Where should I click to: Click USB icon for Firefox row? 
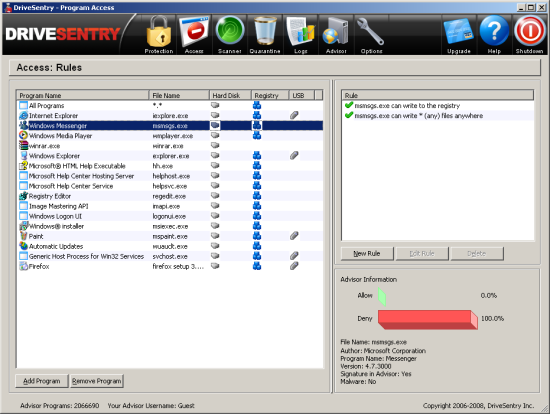point(294,266)
